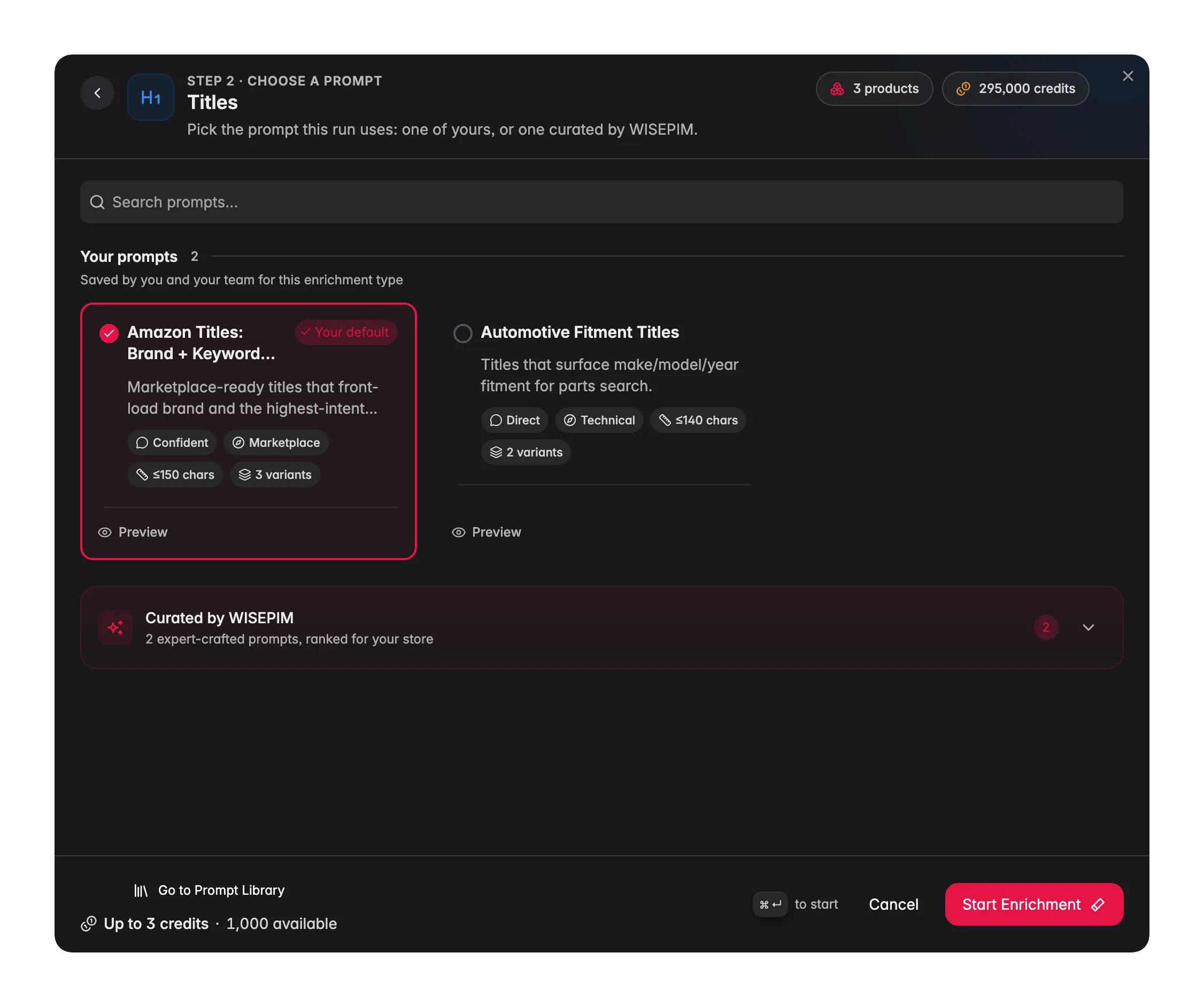Click the command-enter shortcut key hint
This screenshot has height=1007, width=1204.
770,904
